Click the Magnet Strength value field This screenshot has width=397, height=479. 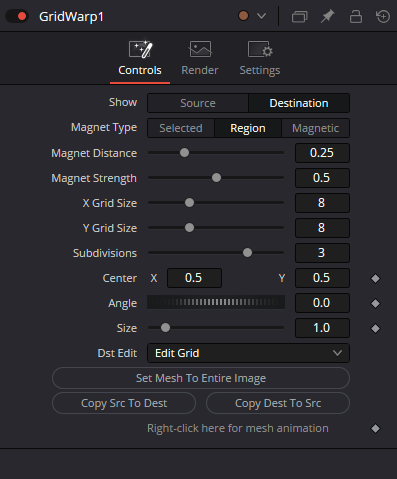322,178
